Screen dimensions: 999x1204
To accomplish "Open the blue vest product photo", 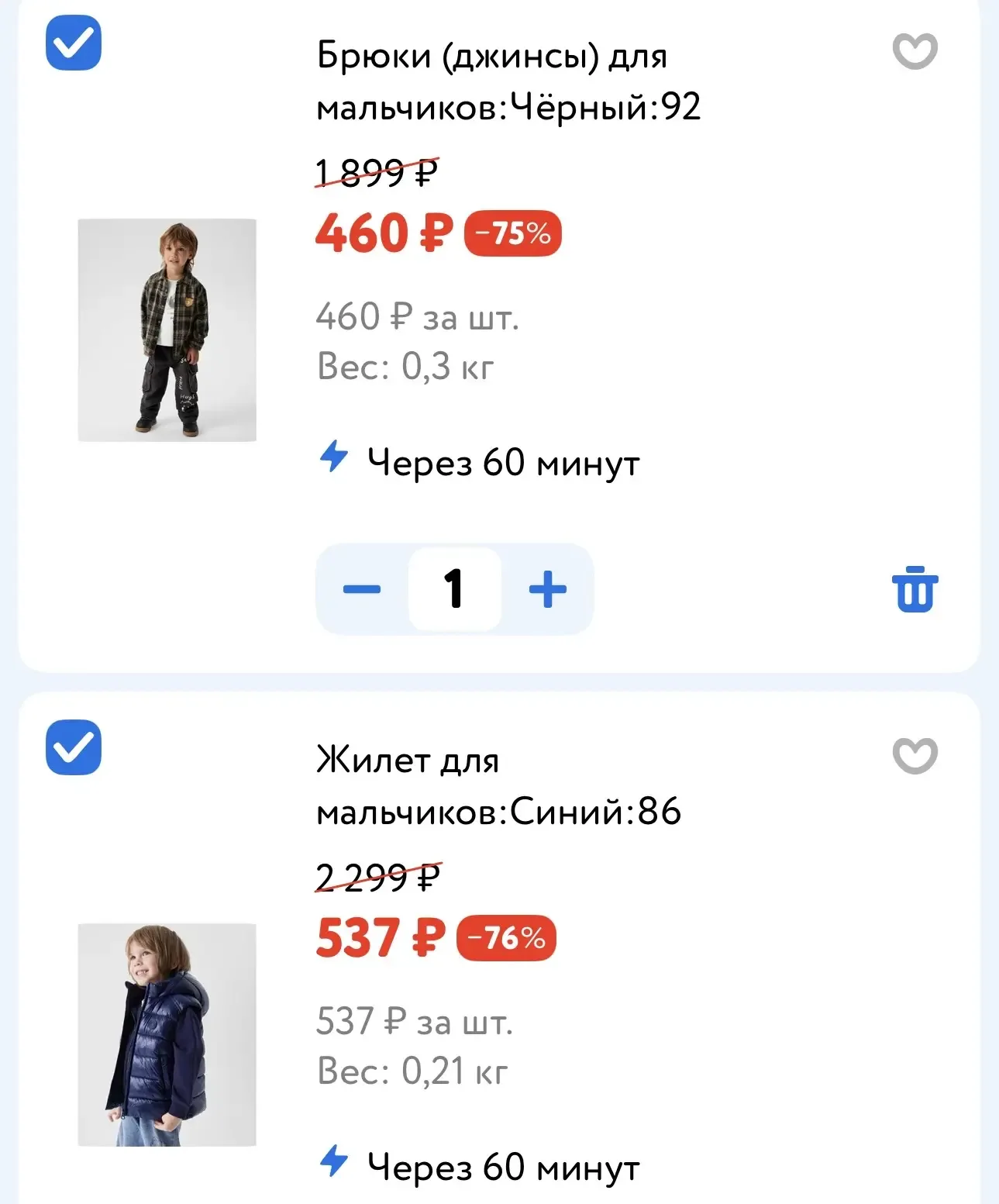I will 167,1034.
